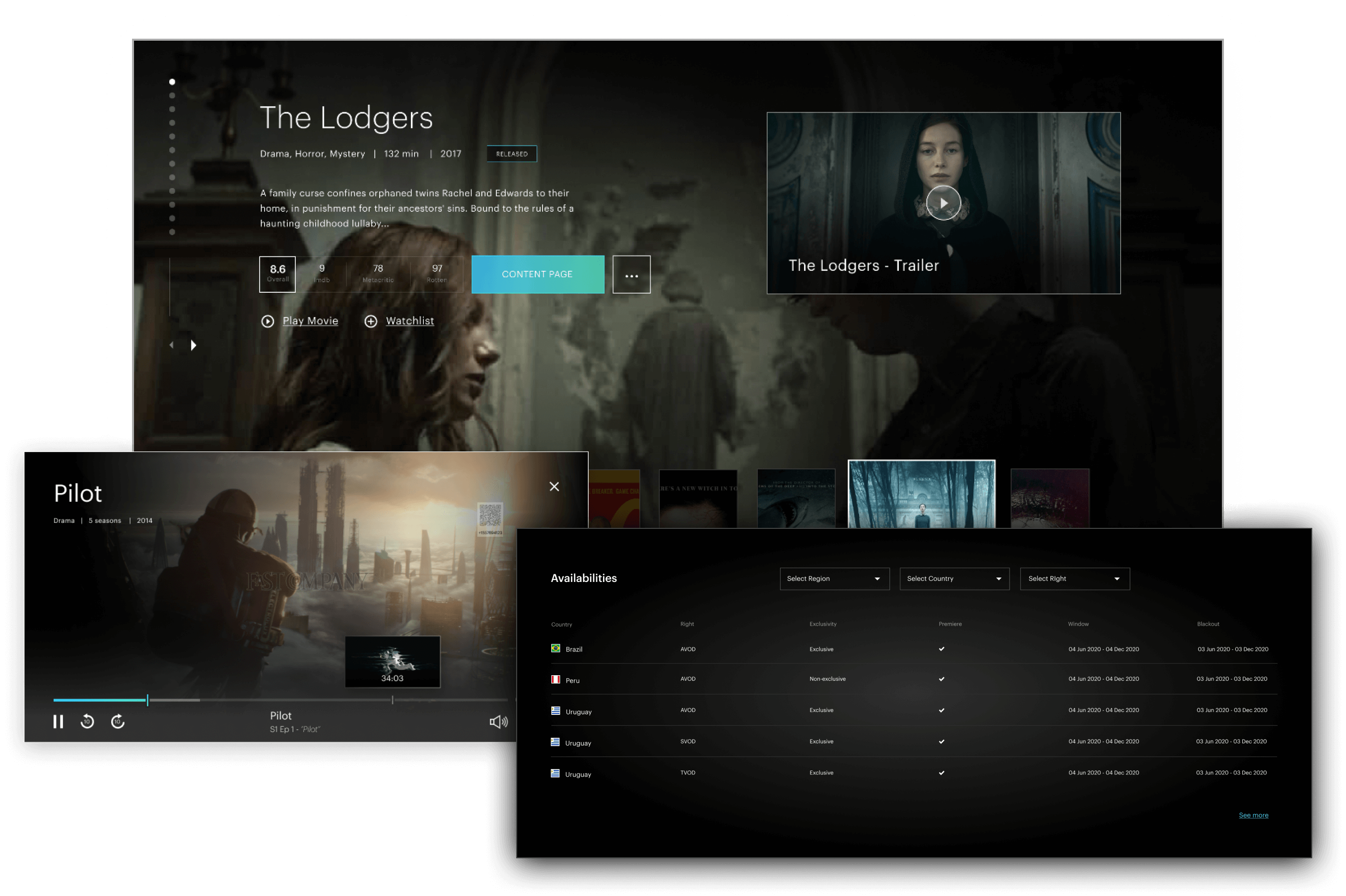Go to next slide arrow
The height and width of the screenshot is (896, 1346).
click(193, 345)
